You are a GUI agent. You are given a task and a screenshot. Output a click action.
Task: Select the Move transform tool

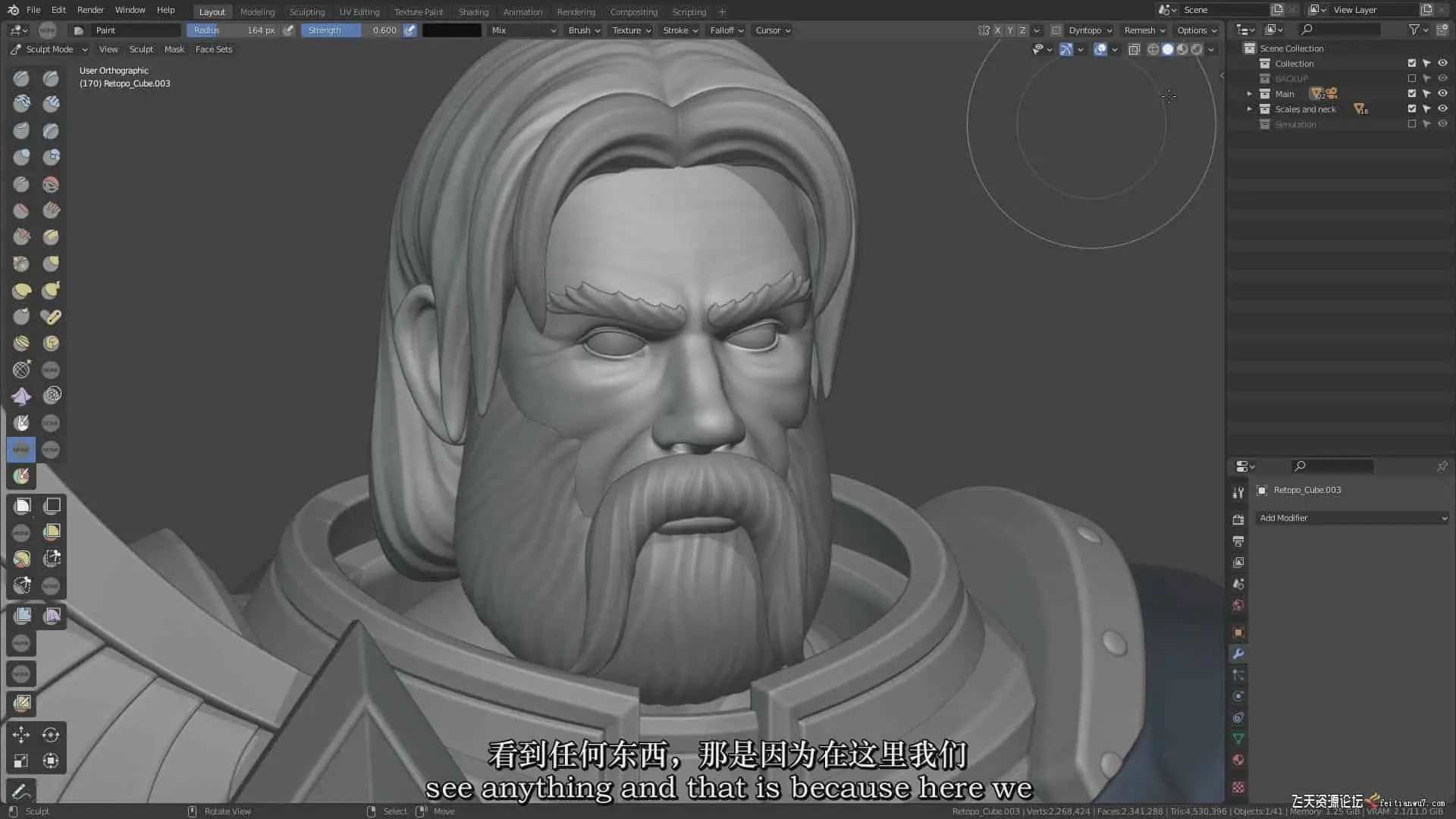pos(21,734)
